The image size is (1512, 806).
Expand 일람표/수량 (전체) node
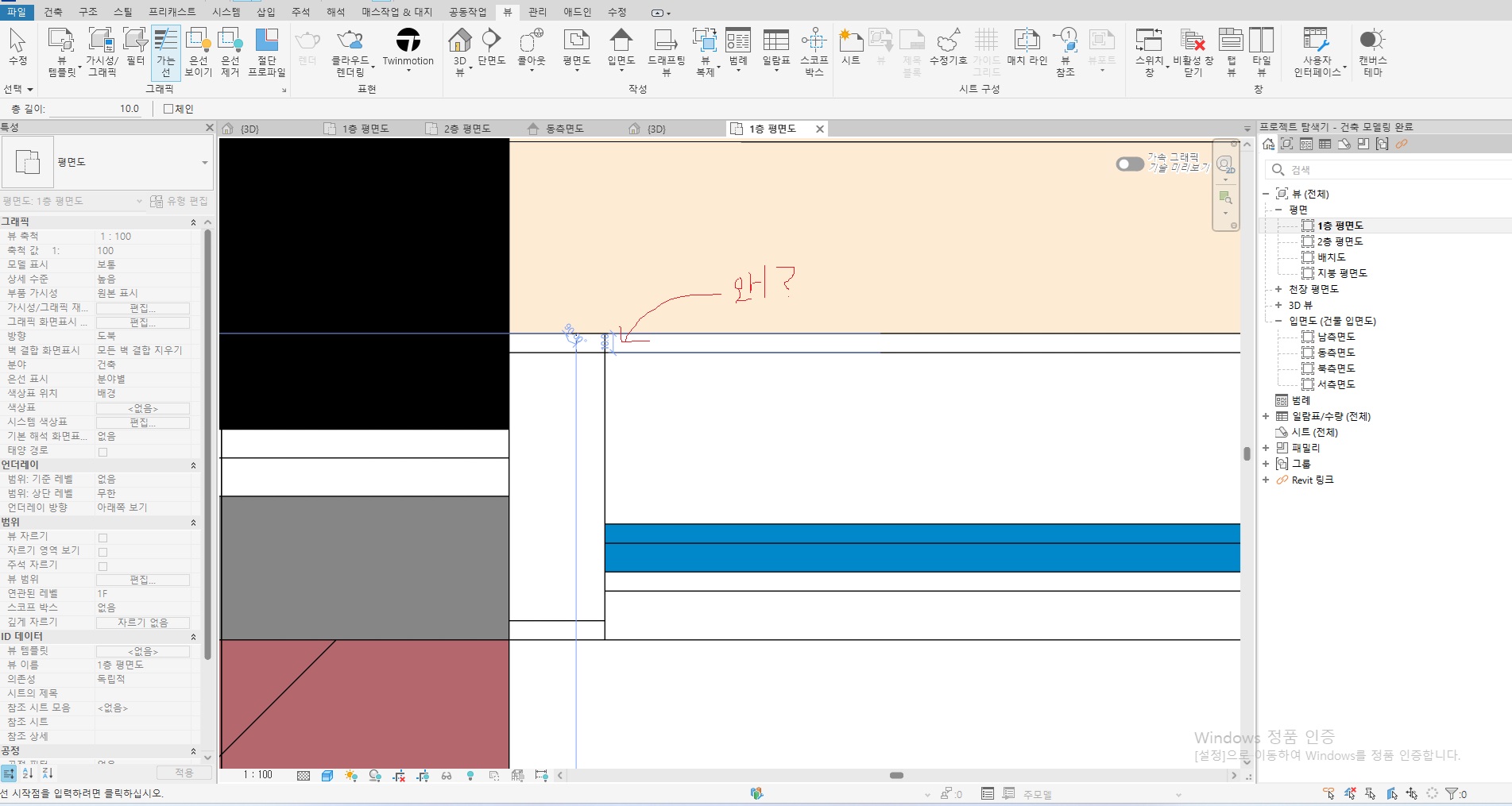[1266, 416]
